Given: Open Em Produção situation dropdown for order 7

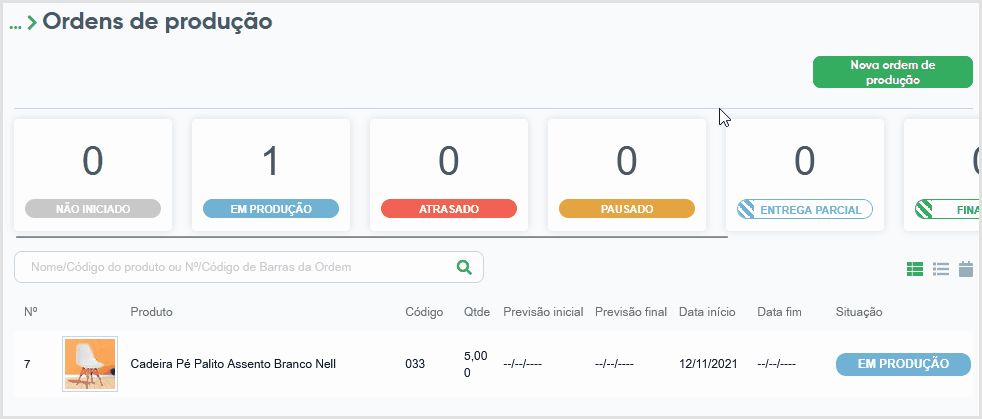Looking at the screenshot, I should coord(903,364).
